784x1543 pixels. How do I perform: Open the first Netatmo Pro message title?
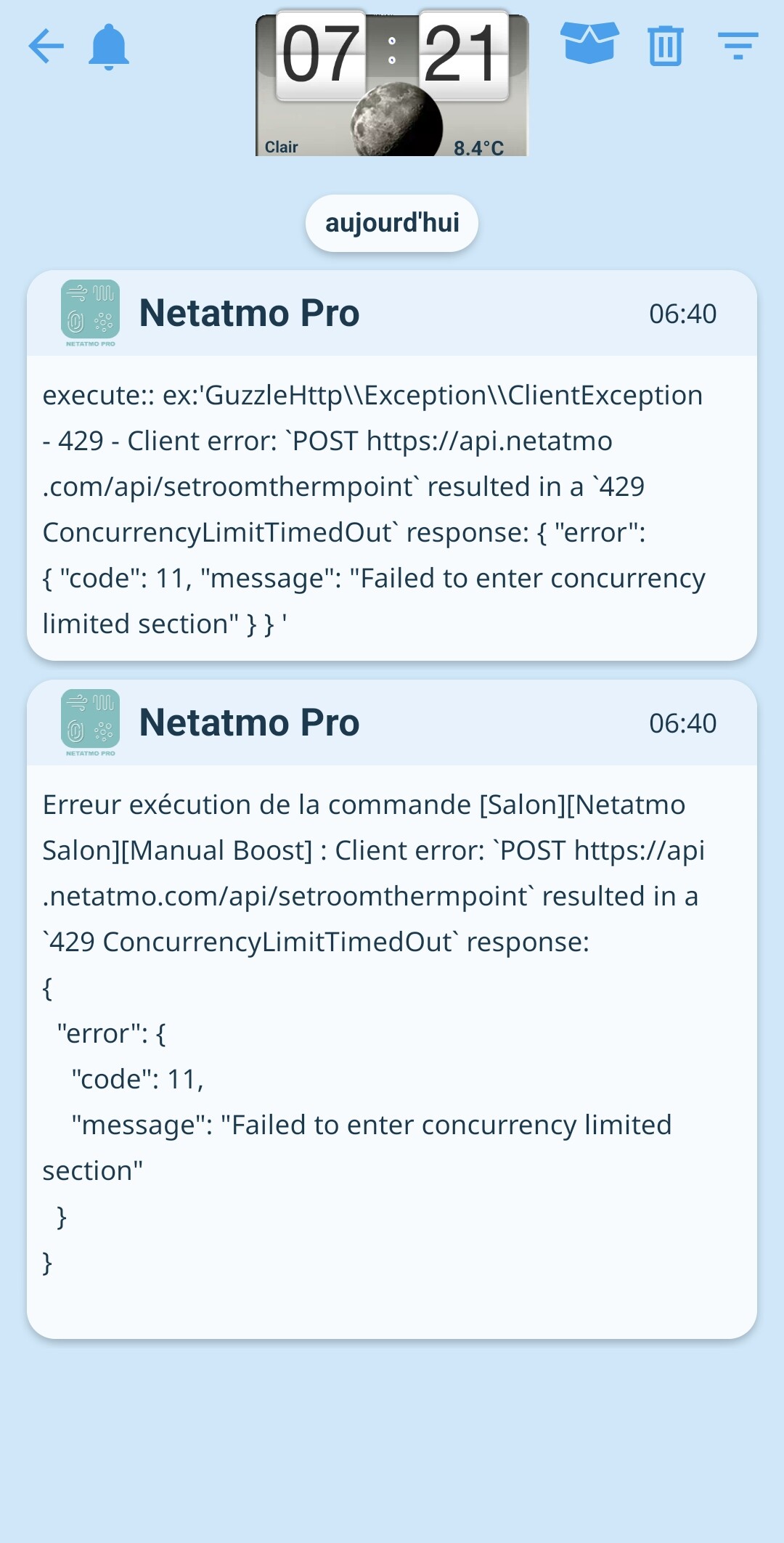click(x=249, y=313)
